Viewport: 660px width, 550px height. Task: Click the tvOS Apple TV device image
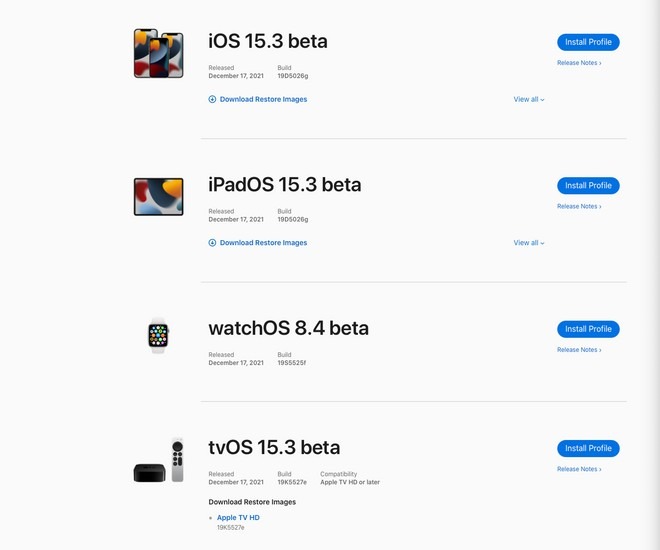(159, 460)
